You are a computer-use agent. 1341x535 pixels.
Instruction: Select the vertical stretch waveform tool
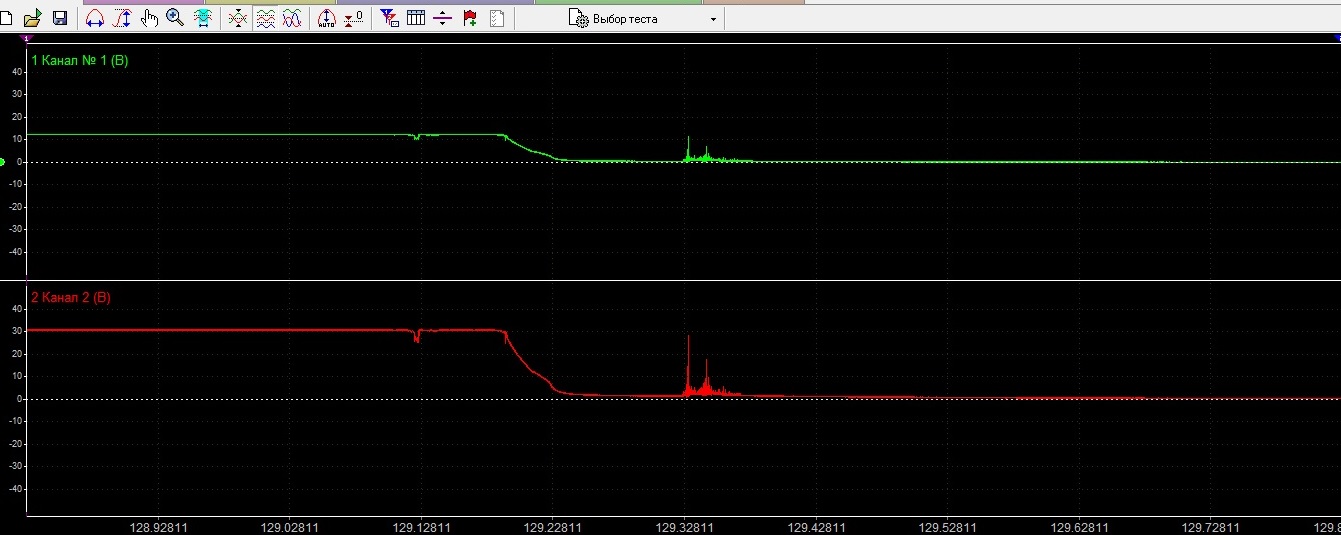pos(122,18)
